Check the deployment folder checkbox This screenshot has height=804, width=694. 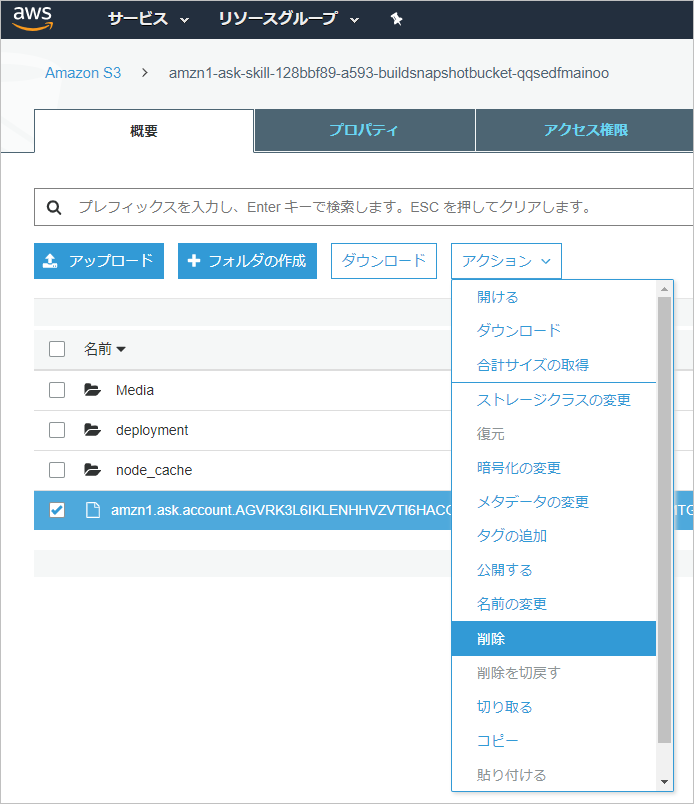57,430
